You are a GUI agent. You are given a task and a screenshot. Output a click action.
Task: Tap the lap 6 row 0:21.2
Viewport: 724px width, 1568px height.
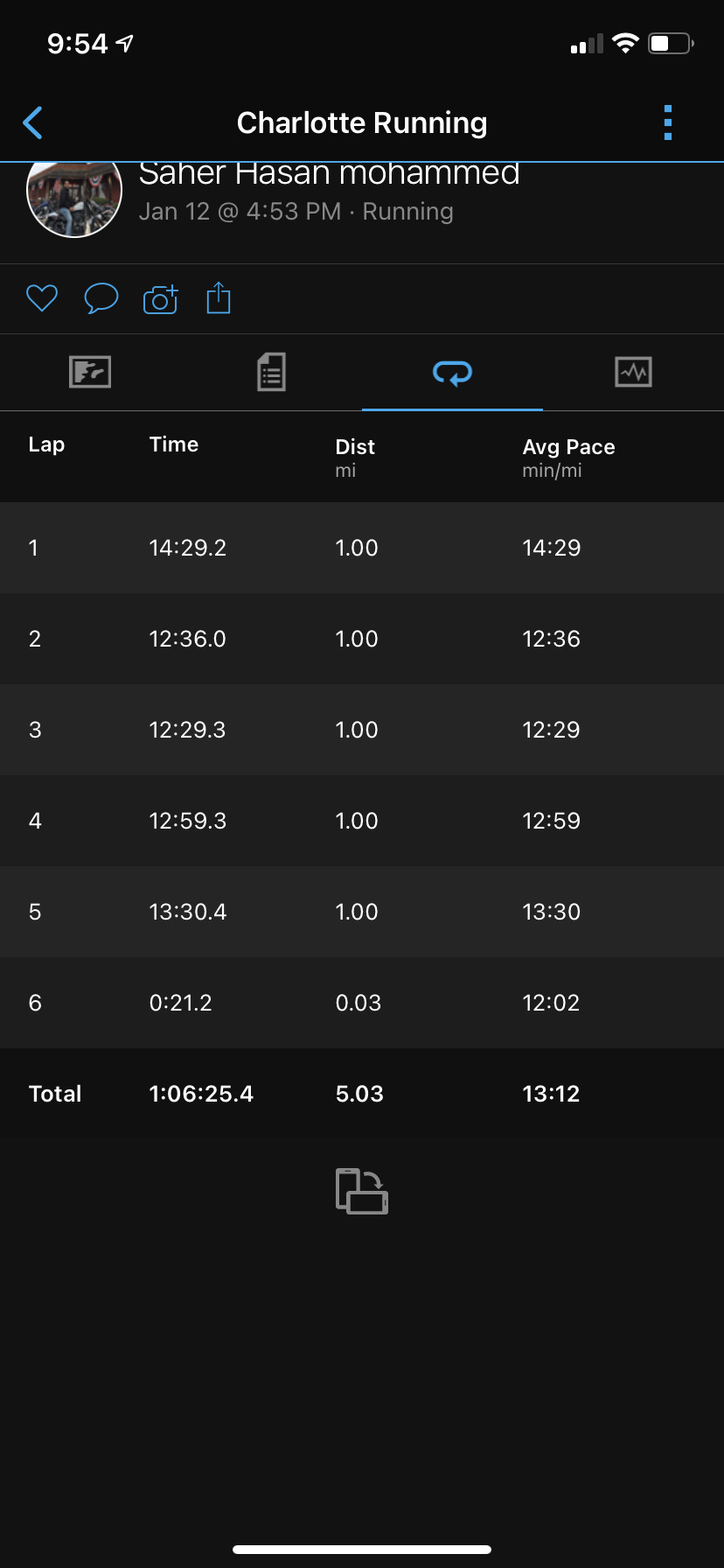point(362,1003)
